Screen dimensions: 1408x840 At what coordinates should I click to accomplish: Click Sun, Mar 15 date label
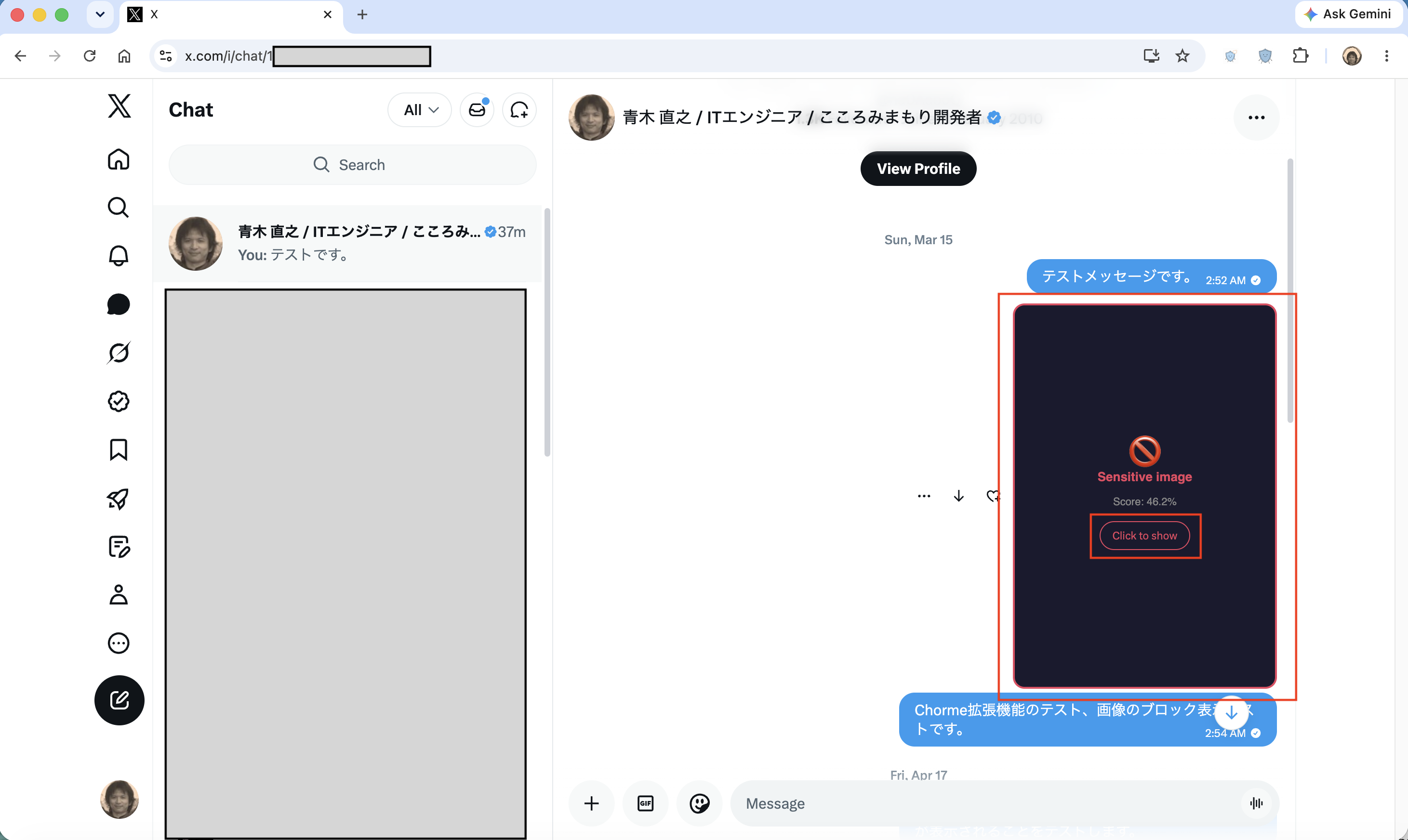coord(918,240)
